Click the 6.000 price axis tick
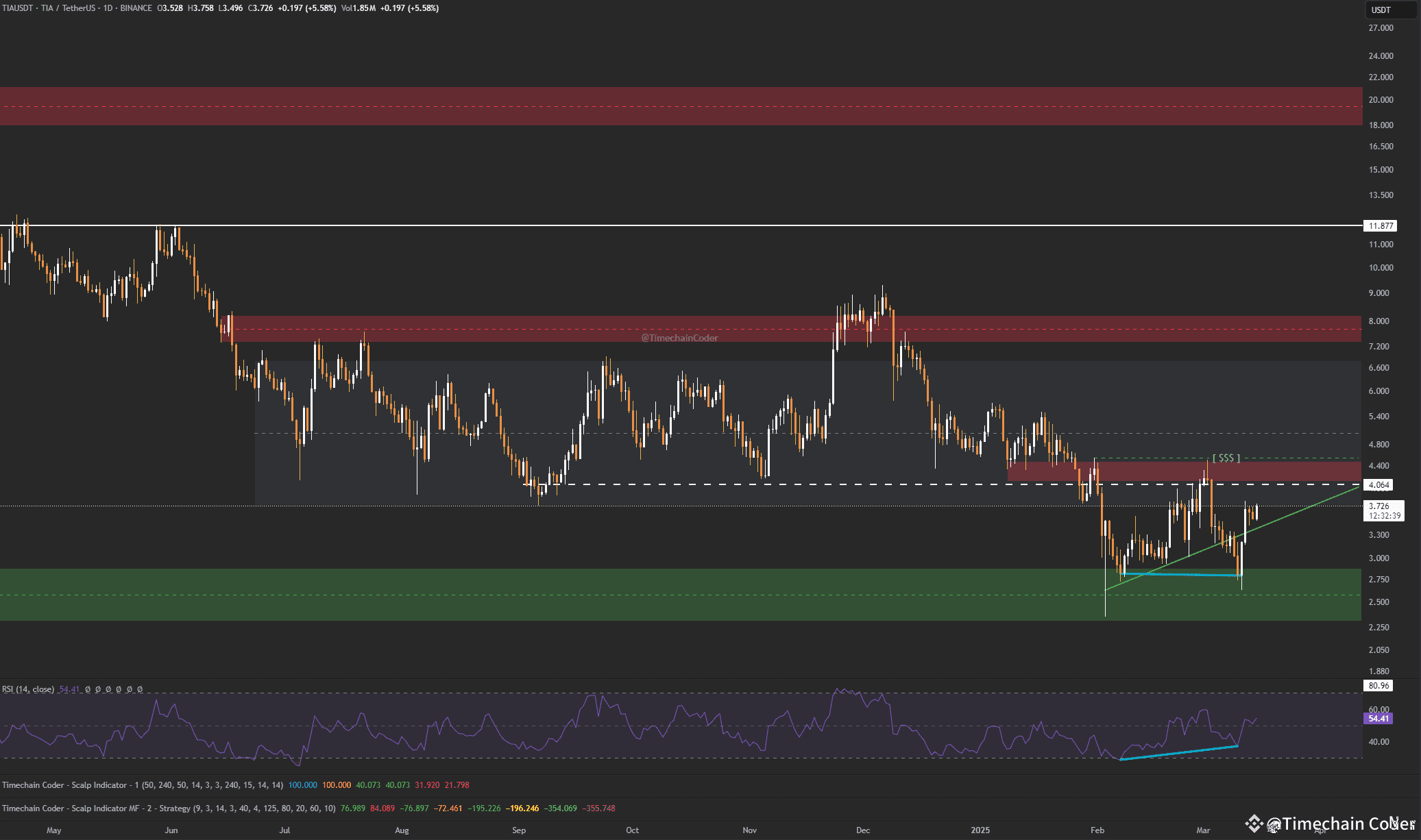This screenshot has width=1421, height=840. [1379, 391]
